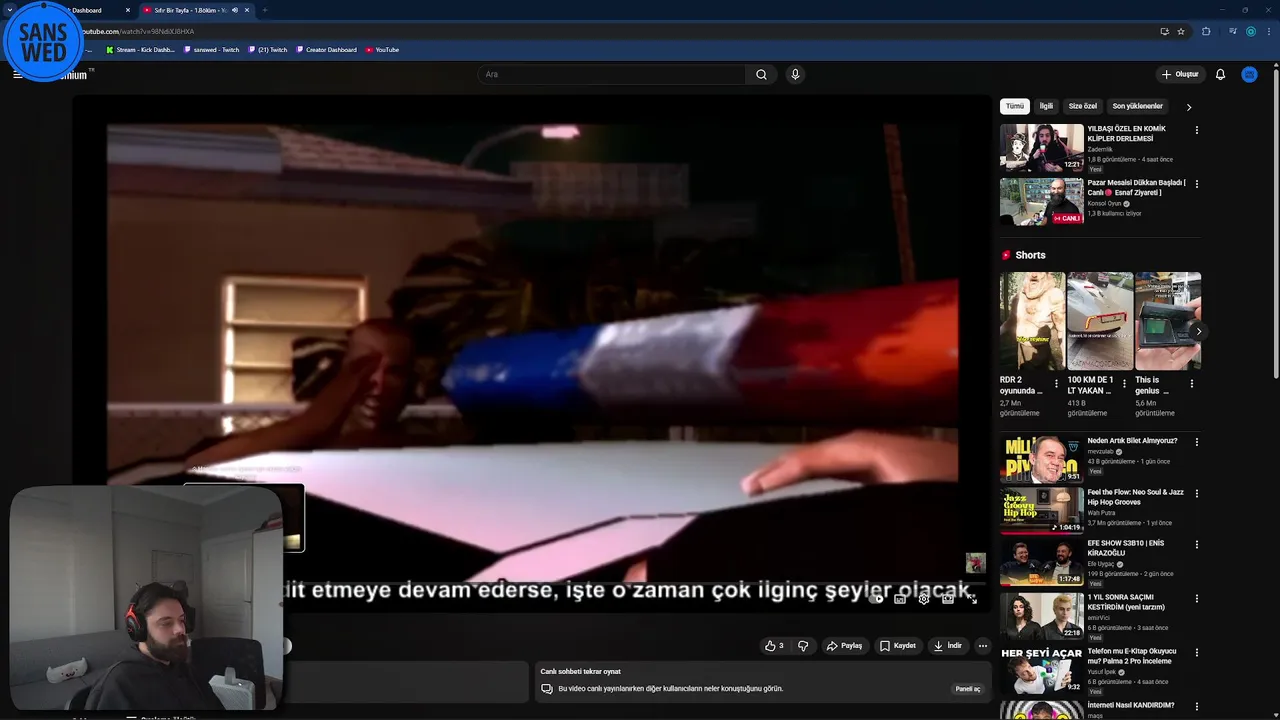1280x720 pixels.
Task: Open options for 100 KM DE 1 LT short
Action: [x=1124, y=384]
